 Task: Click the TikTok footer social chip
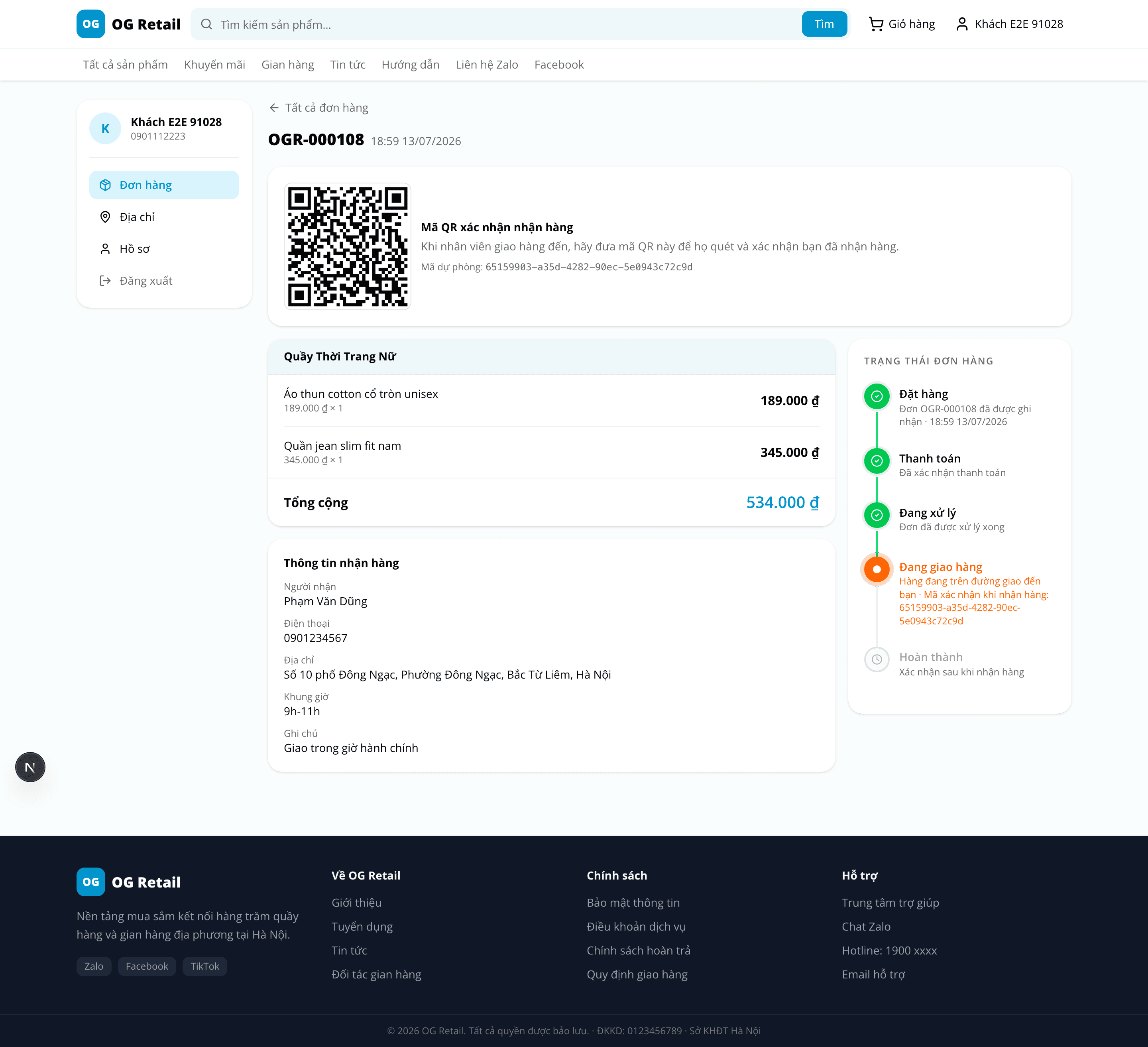pyautogui.click(x=205, y=966)
